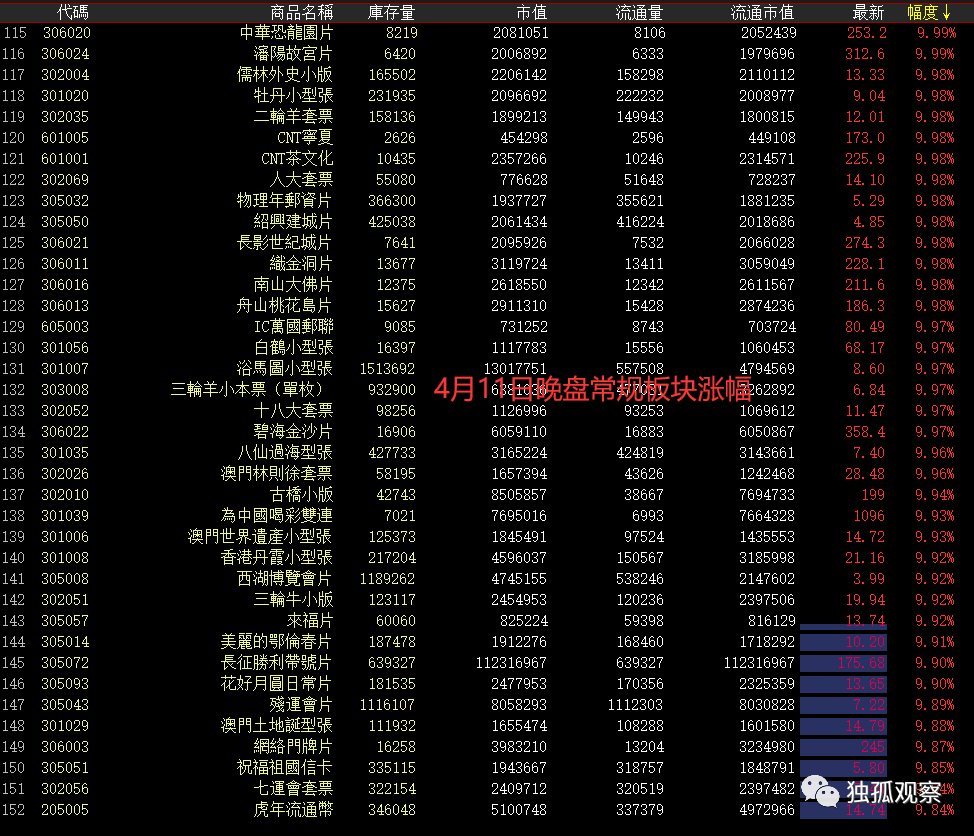The height and width of the screenshot is (836, 974).
Task: Select the 長征勝利帶號片 row name
Action: 276,663
